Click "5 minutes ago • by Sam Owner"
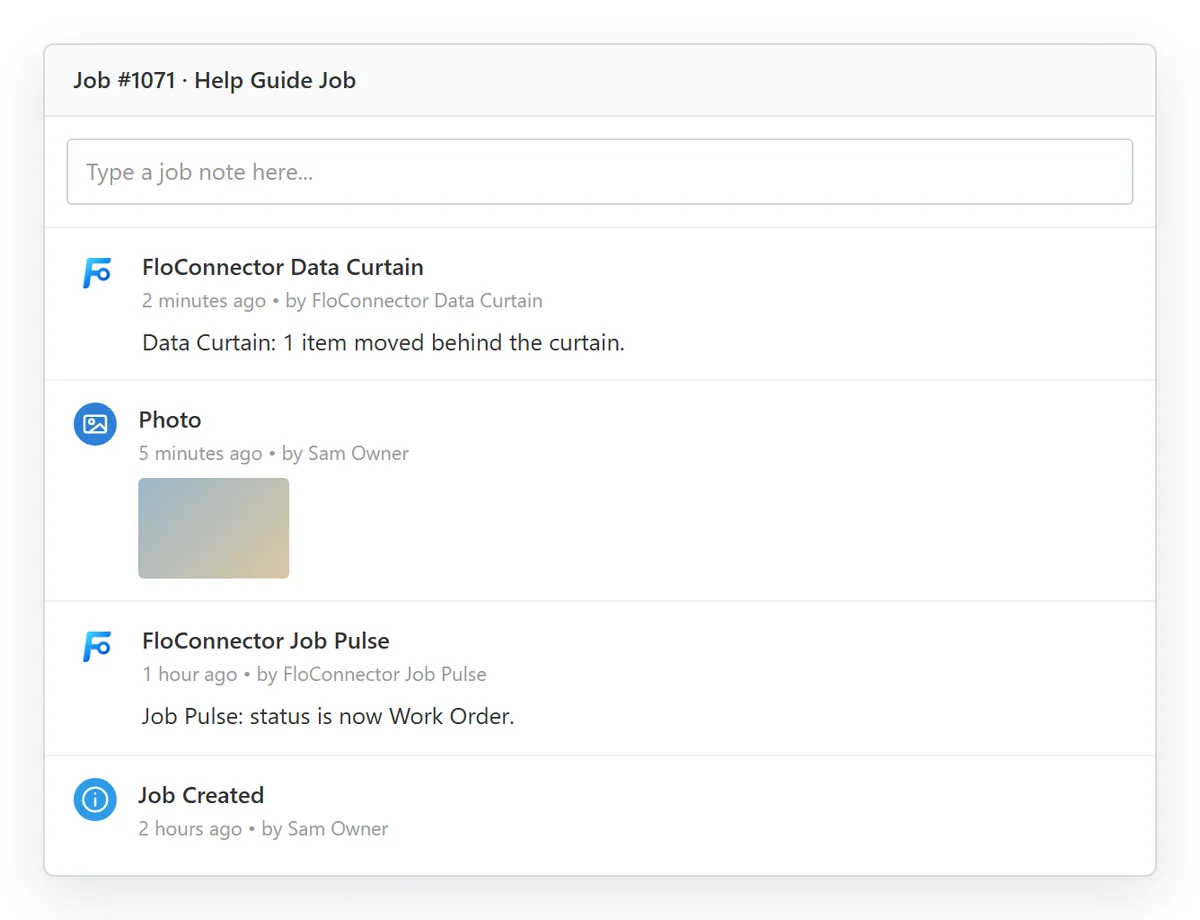The width and height of the screenshot is (1200, 920). (x=274, y=454)
